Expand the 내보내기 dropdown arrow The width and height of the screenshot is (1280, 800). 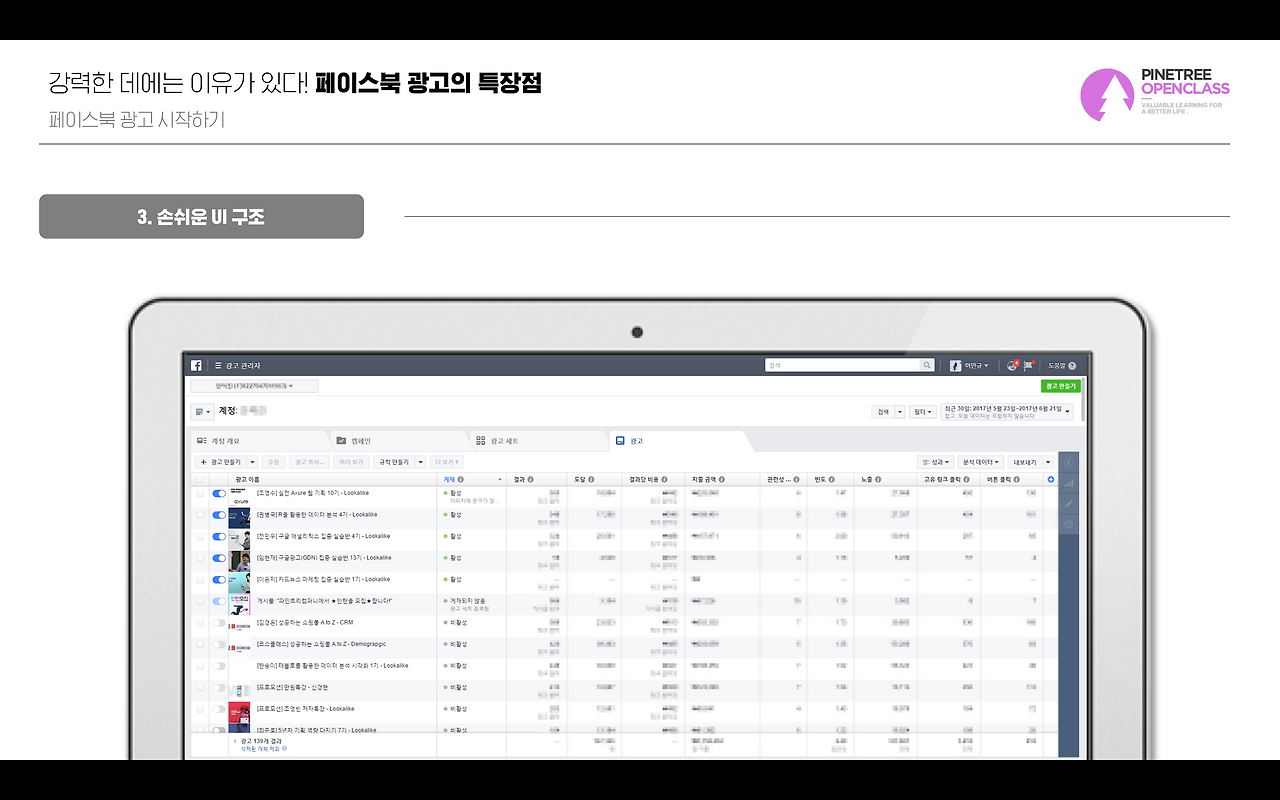(1047, 462)
